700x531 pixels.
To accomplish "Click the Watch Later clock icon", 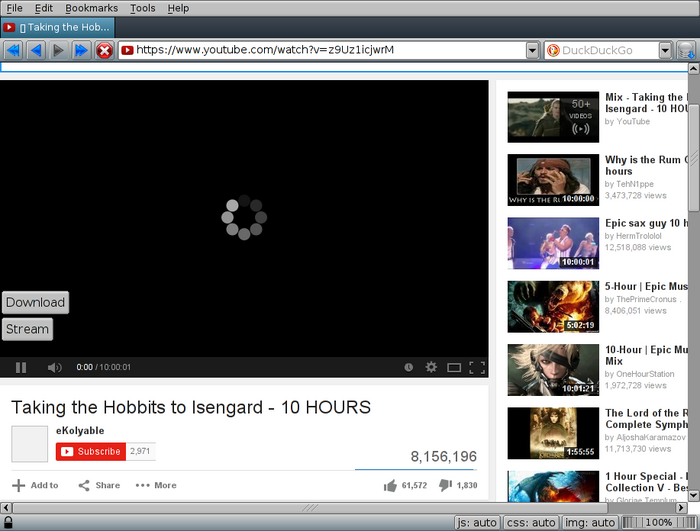I will (409, 367).
